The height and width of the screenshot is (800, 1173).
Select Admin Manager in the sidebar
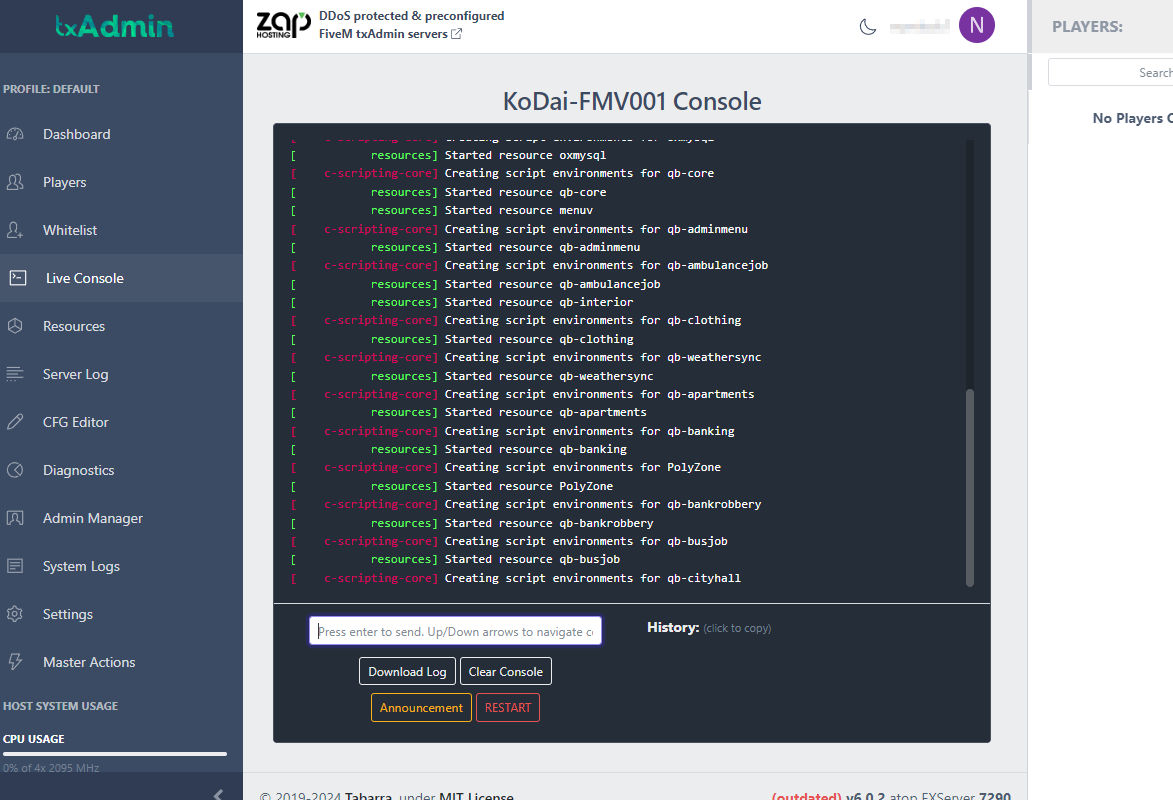click(92, 518)
